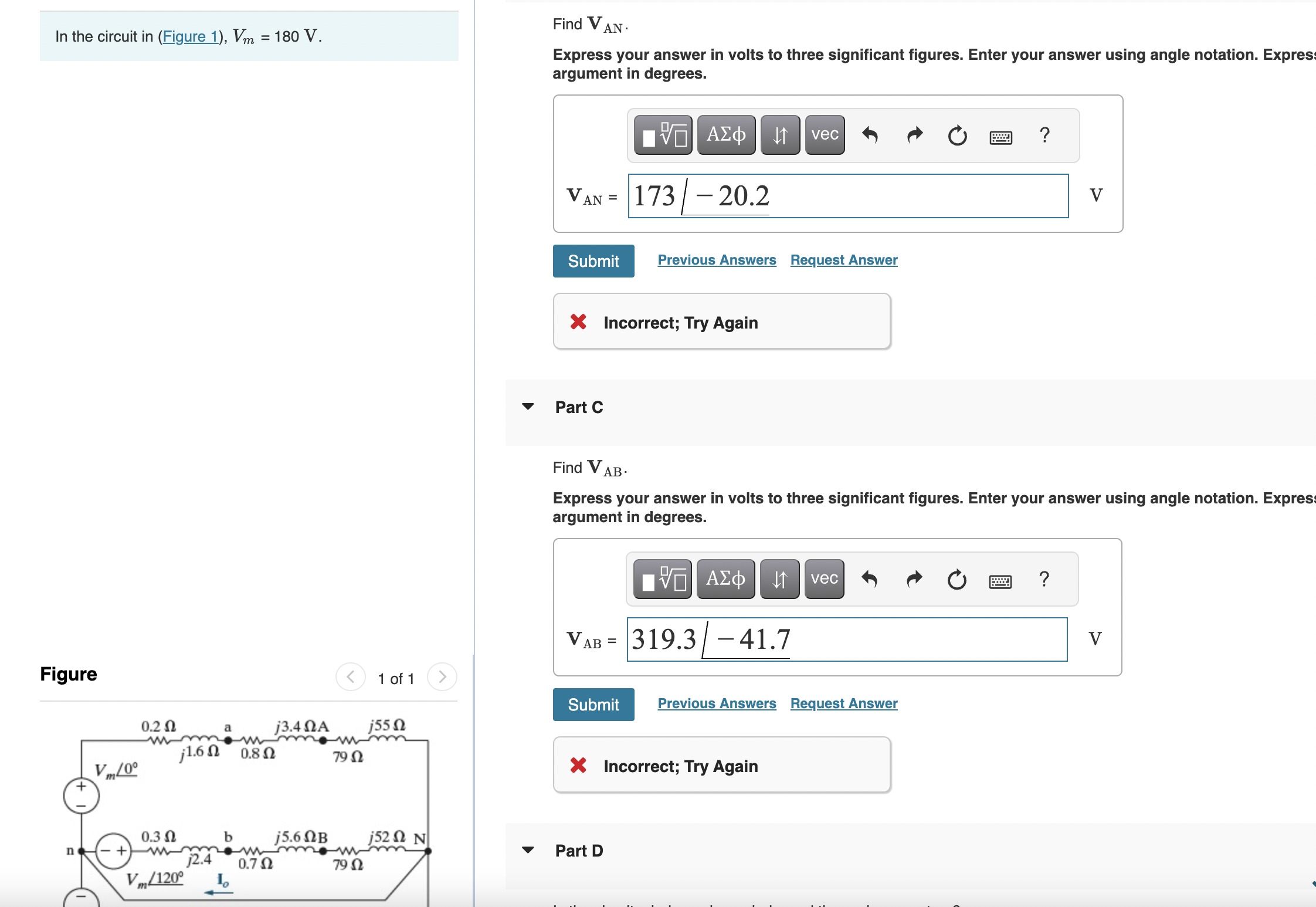Undo the last edit in the answer editor
Screen dimensions: 1316x907
870,135
